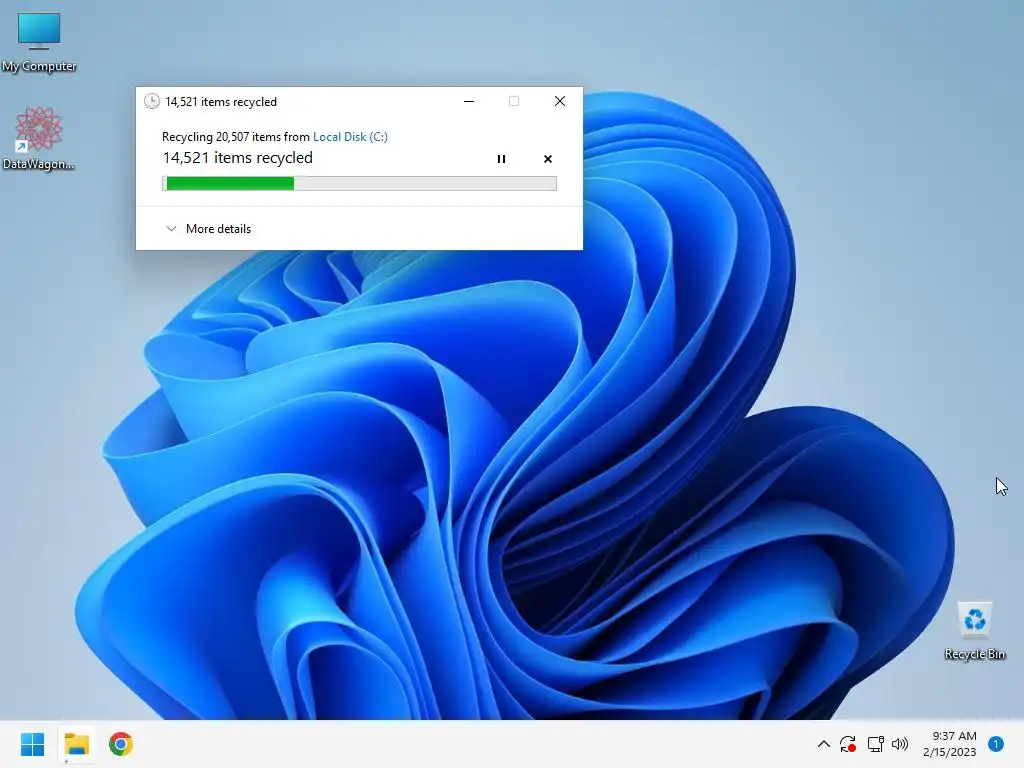This screenshot has width=1024, height=768.
Task: Click the green recycling progress bar
Action: tap(359, 184)
